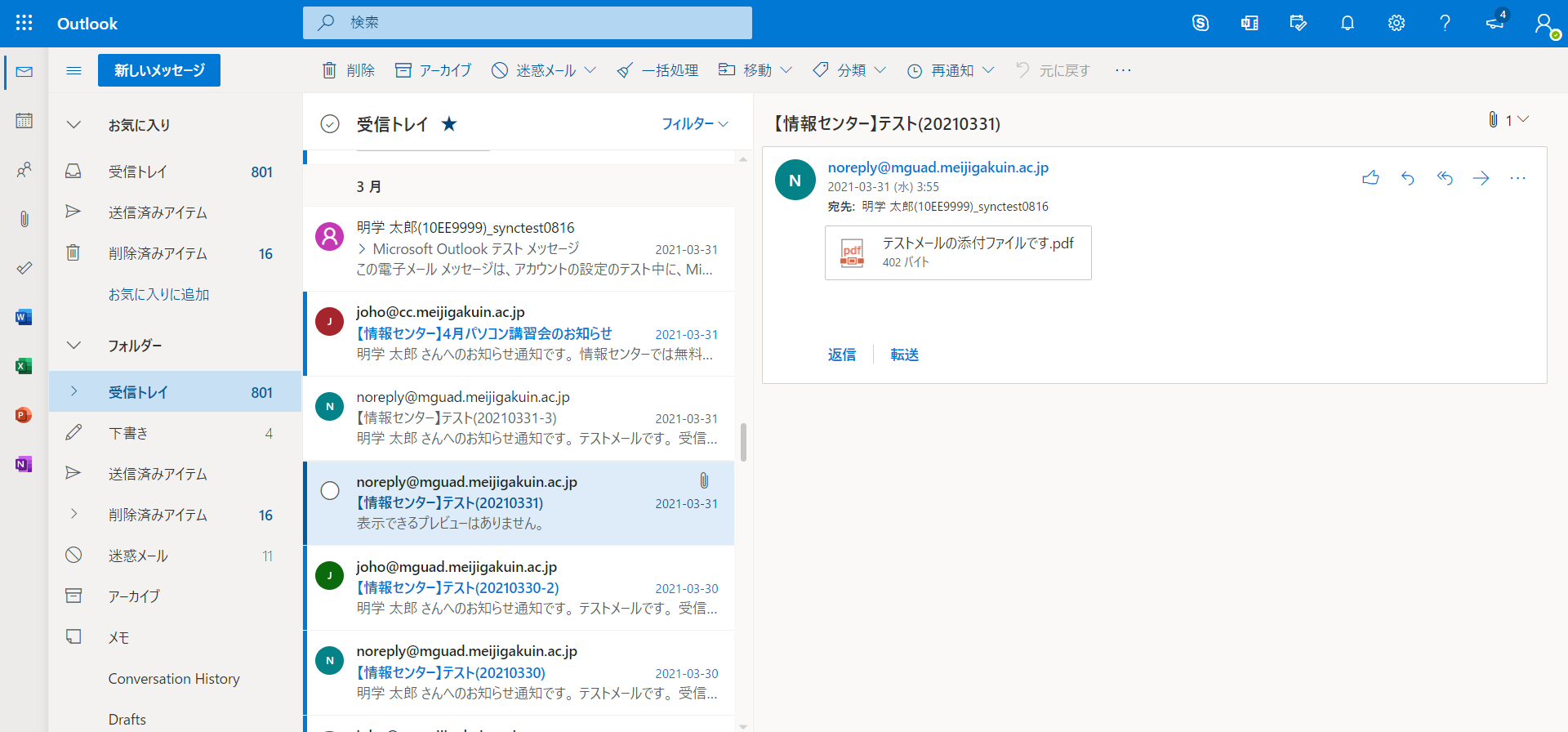Collapse the お気に入り section
This screenshot has height=732, width=1568.
click(x=73, y=125)
